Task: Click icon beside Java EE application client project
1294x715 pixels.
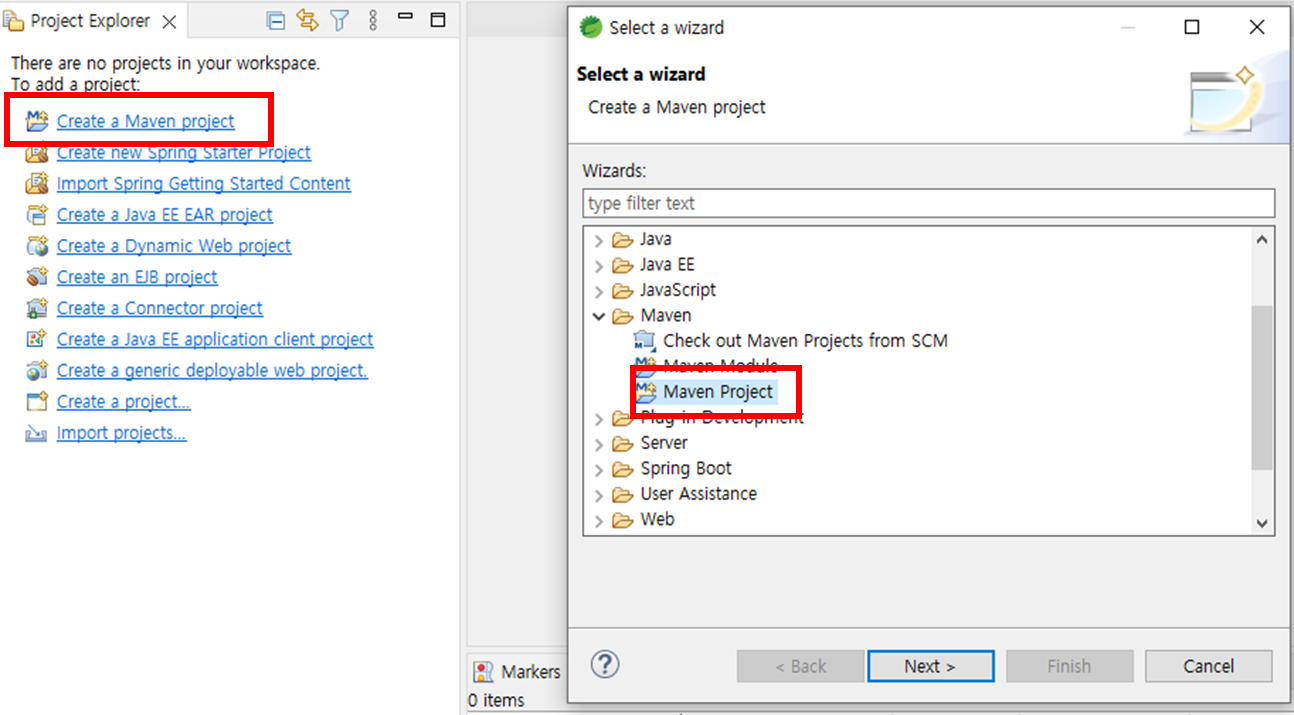Action: [37, 339]
